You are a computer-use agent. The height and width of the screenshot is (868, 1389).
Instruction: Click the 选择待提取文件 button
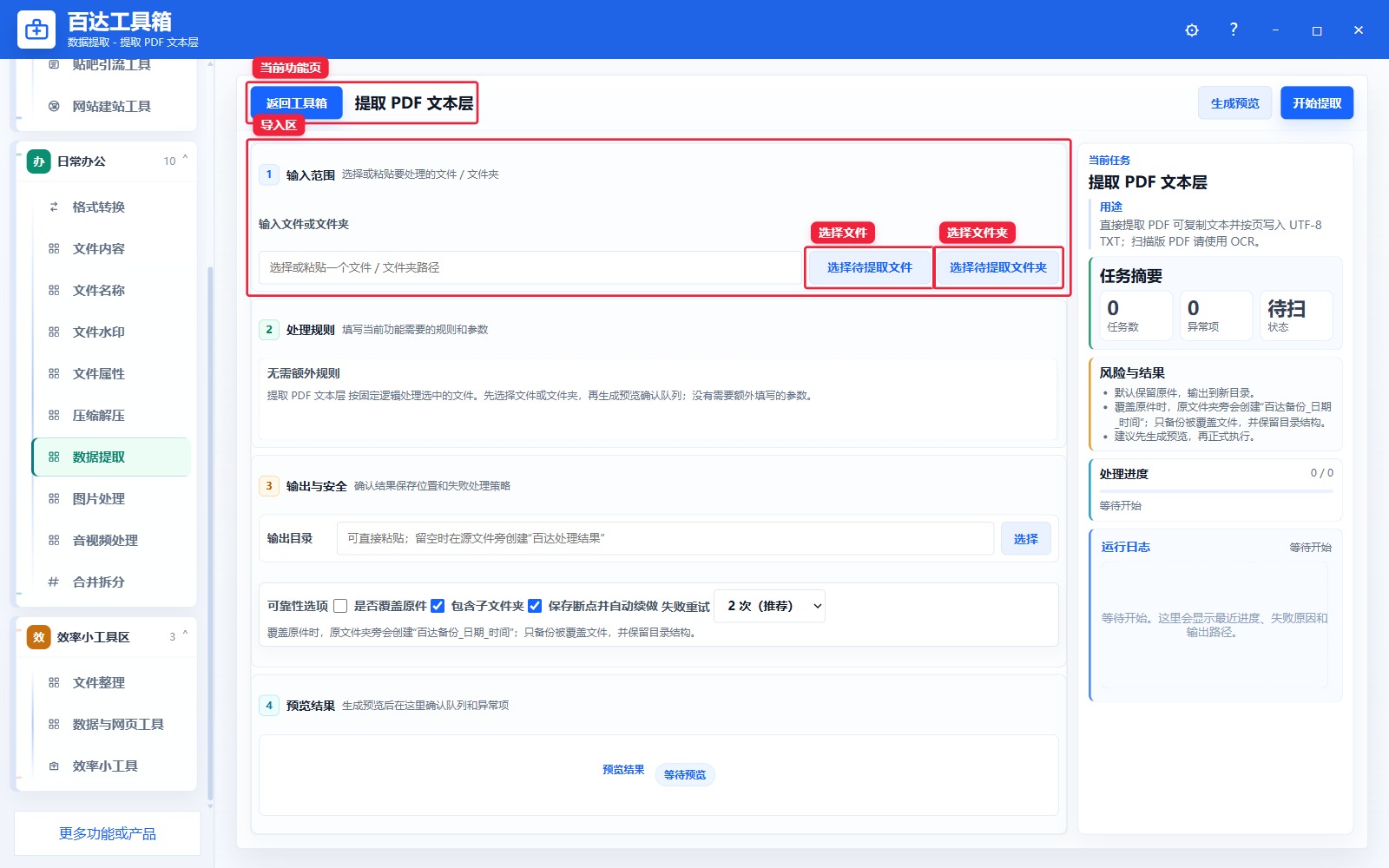coord(869,267)
